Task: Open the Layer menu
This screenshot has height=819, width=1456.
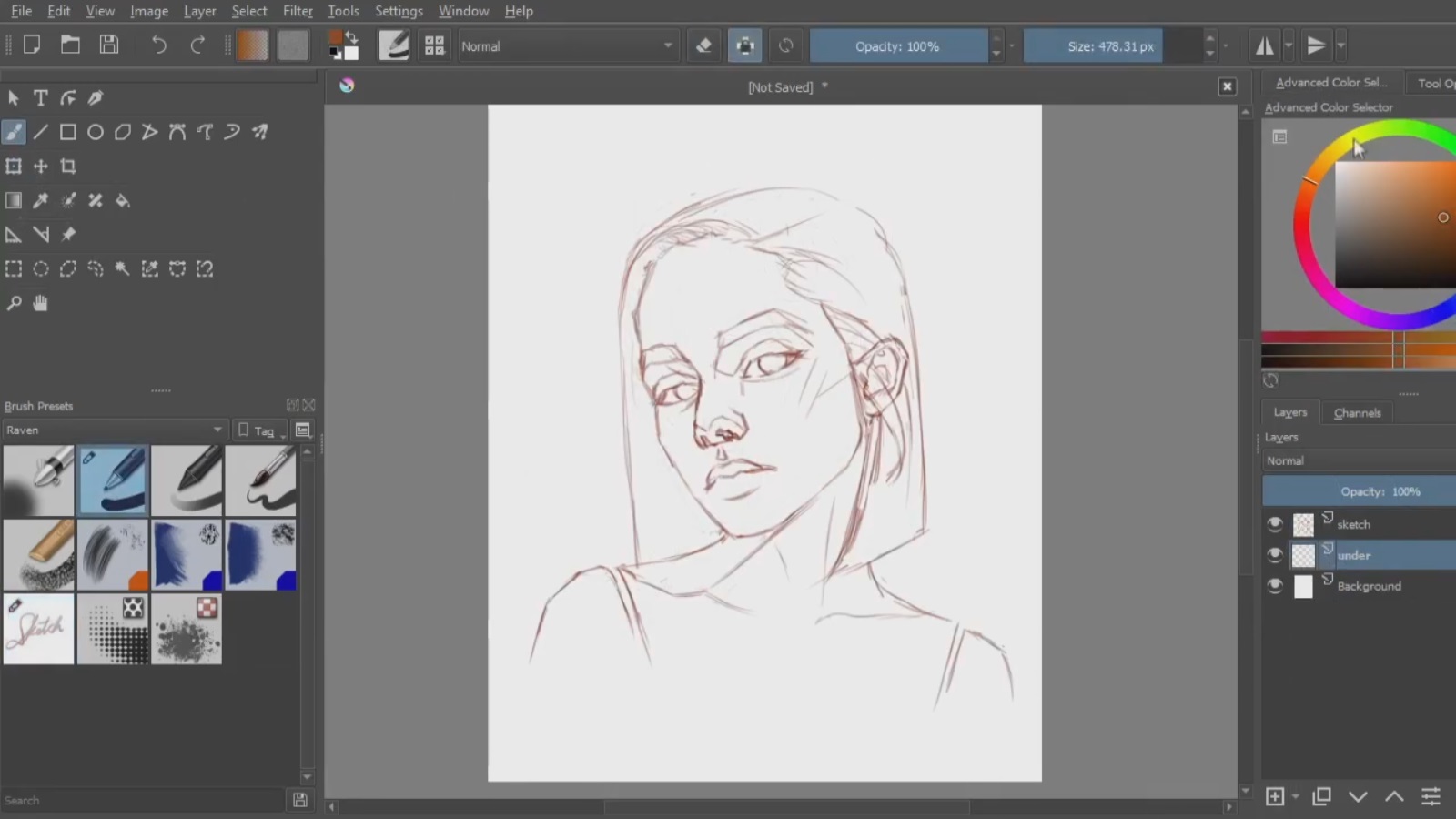Action: [199, 11]
